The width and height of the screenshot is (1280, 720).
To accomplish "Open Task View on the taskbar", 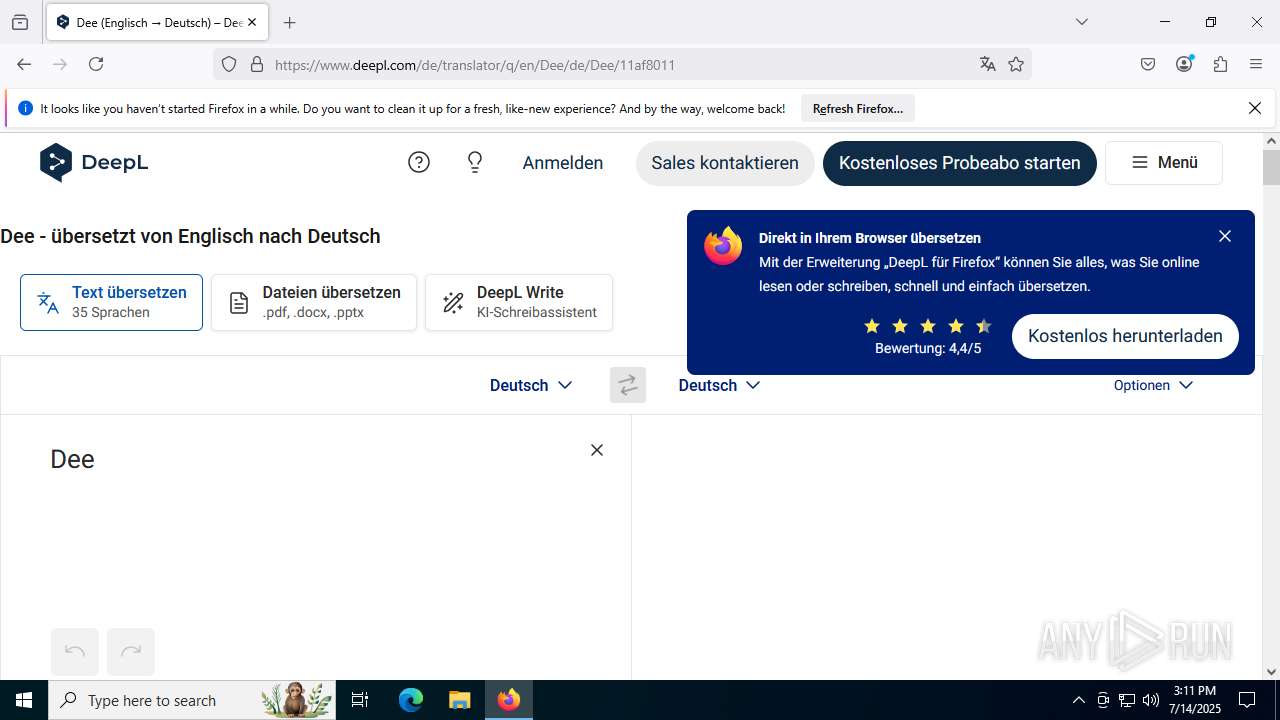I will click(x=361, y=700).
